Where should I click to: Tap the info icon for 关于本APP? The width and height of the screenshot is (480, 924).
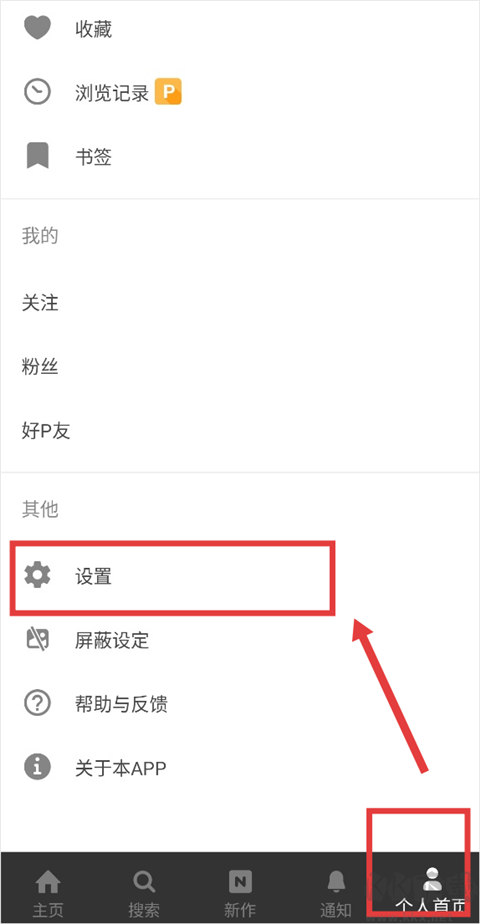click(x=37, y=768)
